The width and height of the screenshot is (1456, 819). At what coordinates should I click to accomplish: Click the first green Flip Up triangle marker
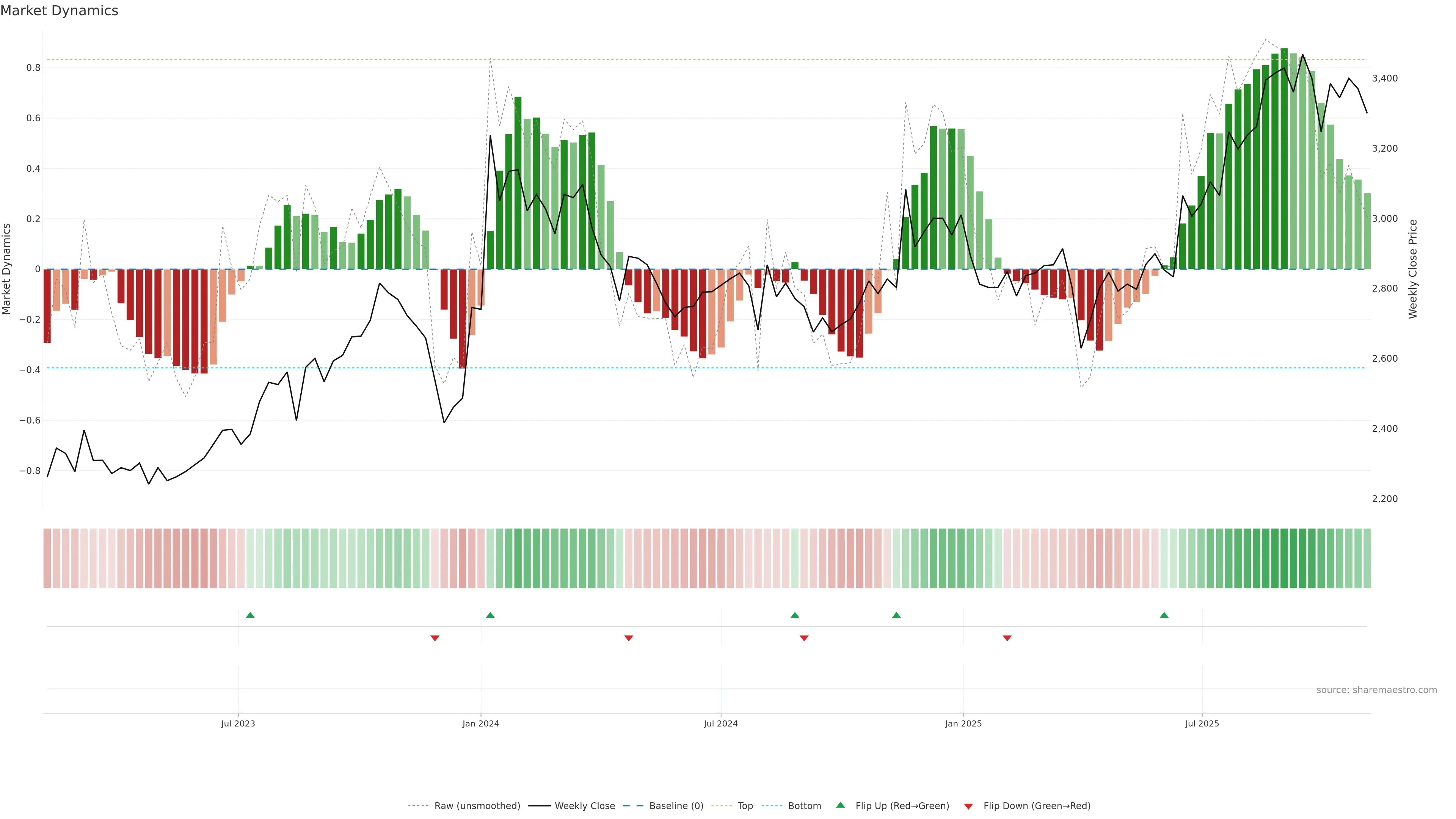[250, 615]
